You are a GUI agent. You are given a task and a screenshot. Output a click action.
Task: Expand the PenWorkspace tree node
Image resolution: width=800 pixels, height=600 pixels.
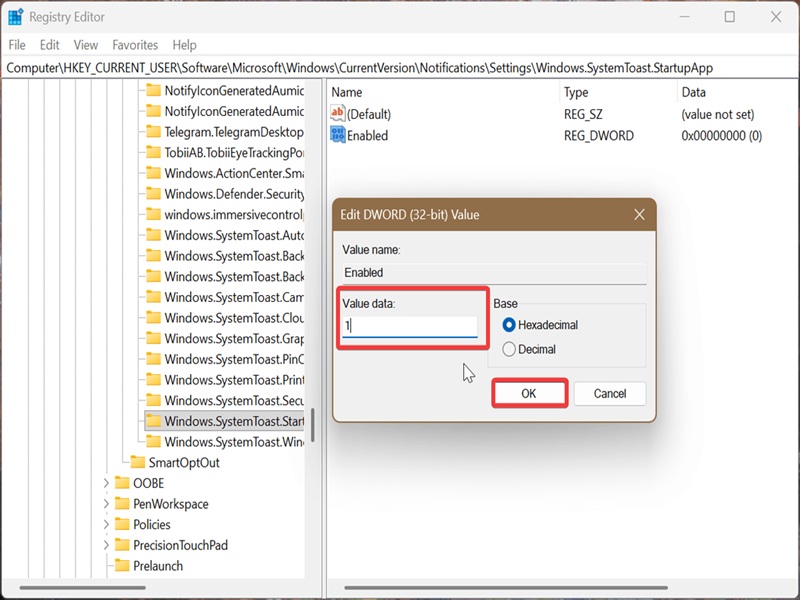[x=106, y=504]
